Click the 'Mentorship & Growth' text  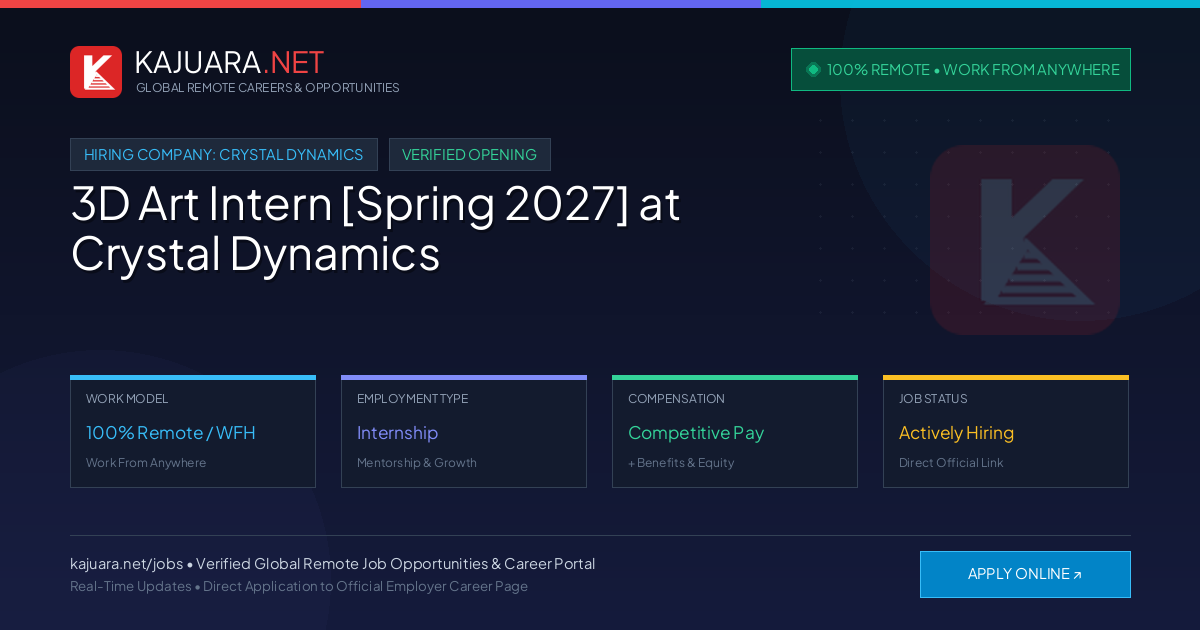point(417,463)
